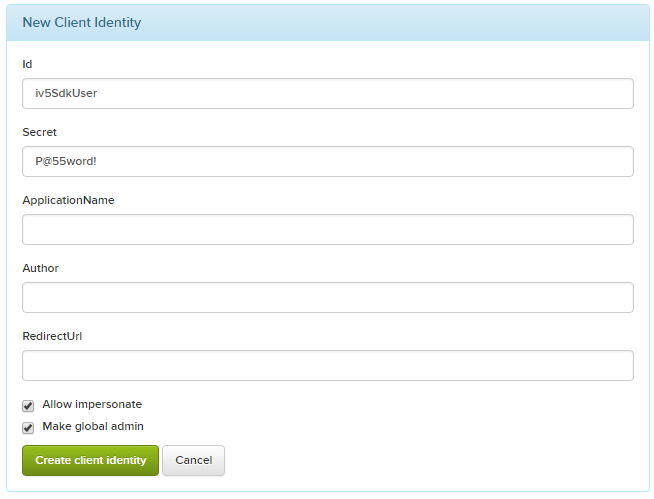The image size is (654, 499).
Task: Focus the empty Author field
Action: 327,298
